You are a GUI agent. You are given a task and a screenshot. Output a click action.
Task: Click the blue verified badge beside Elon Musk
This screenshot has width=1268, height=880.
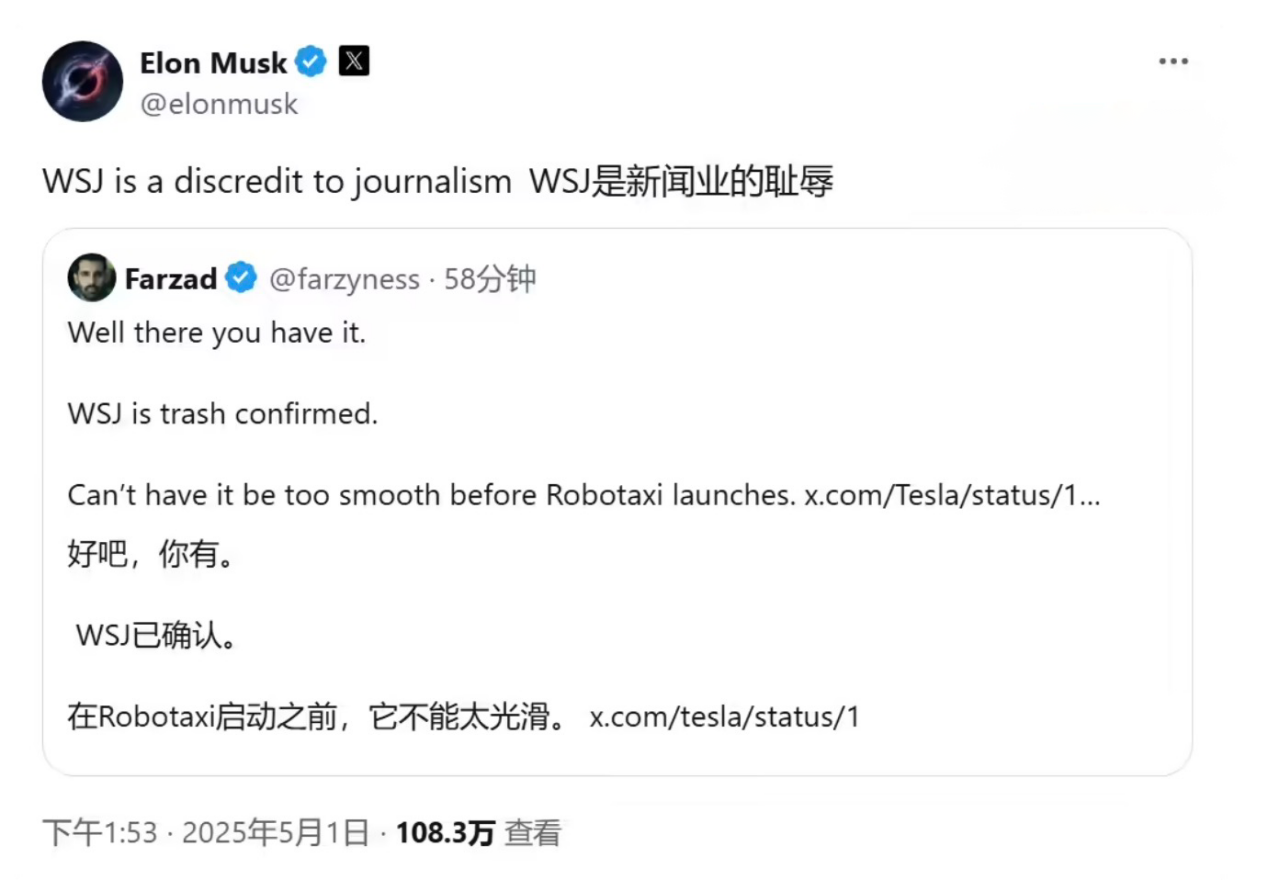tap(312, 62)
